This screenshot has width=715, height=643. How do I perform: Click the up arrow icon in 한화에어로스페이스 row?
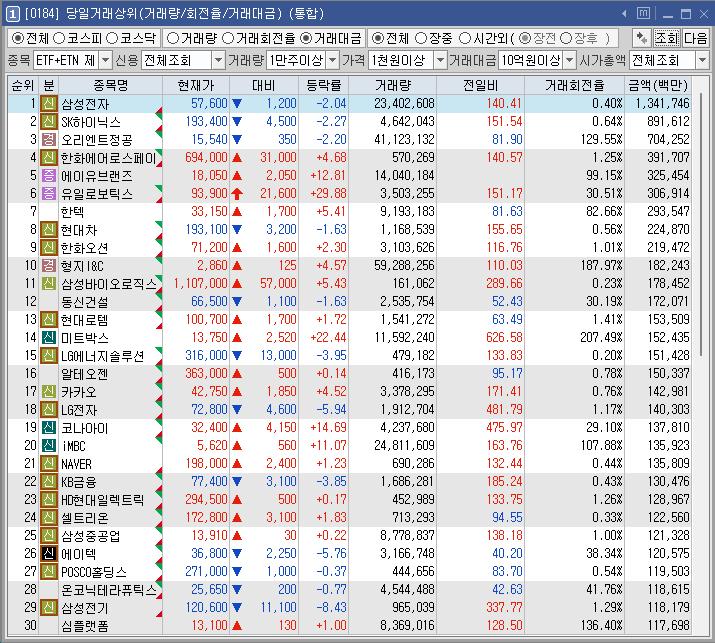[x=237, y=158]
